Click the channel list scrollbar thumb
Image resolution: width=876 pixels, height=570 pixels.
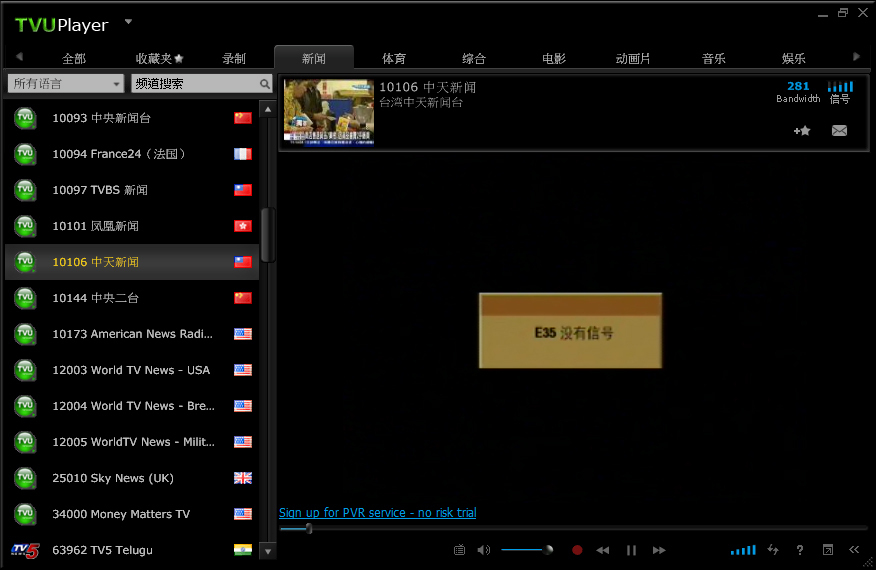pos(268,235)
